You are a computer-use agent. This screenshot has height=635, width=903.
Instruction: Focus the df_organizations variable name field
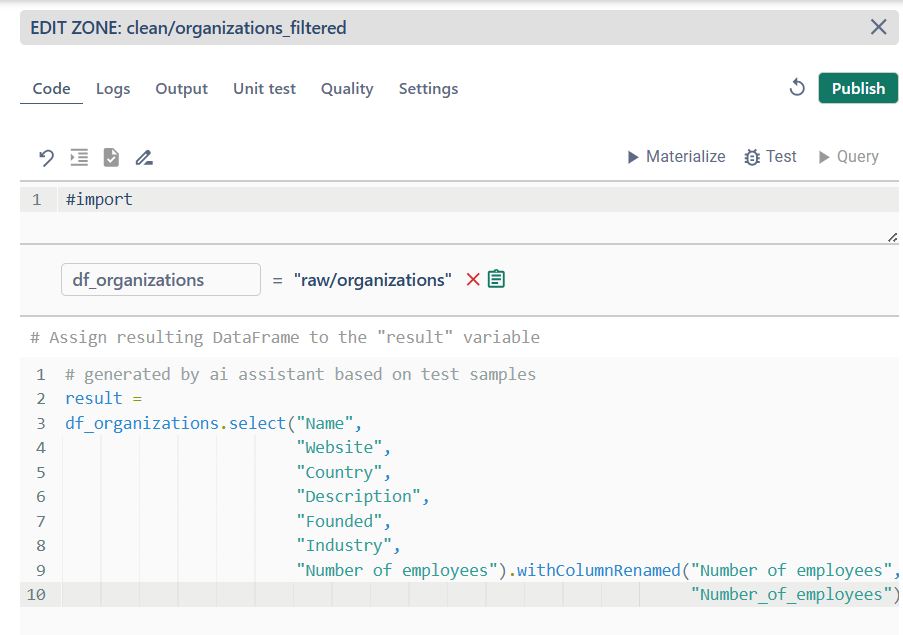tap(161, 280)
